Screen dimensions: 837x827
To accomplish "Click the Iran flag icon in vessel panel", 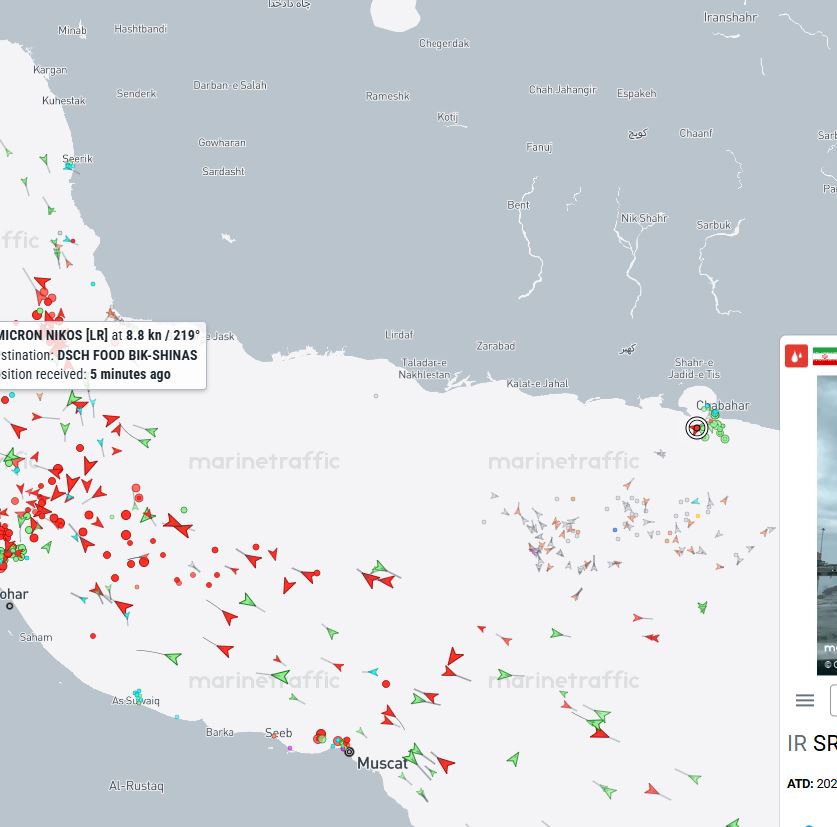I will [825, 356].
